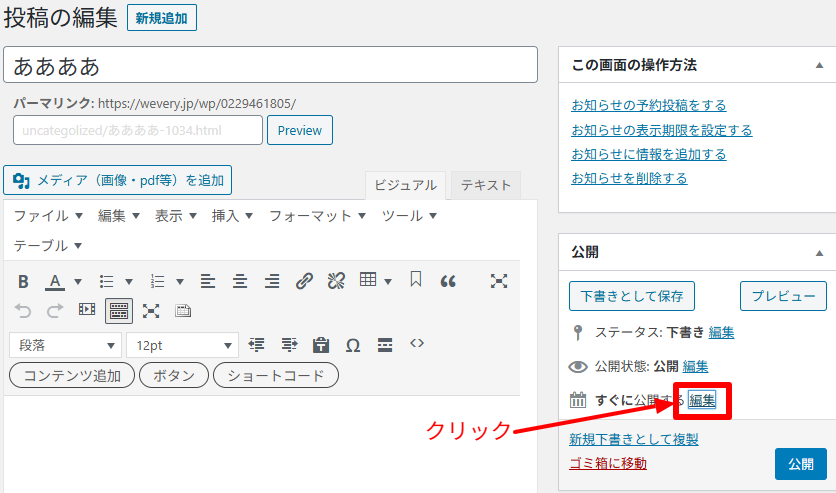Expand the table insert dropdown
This screenshot has height=493, width=836.
point(388,281)
